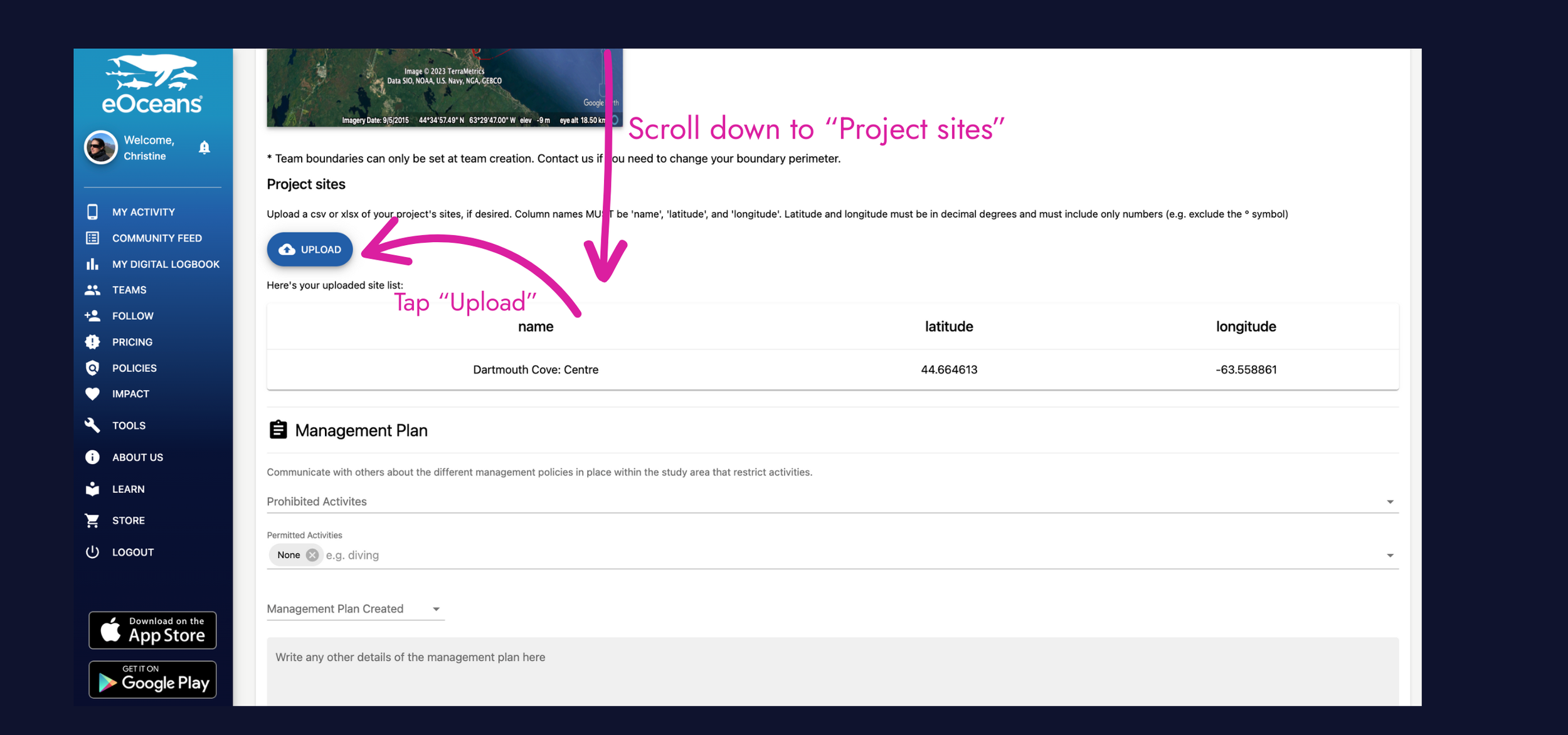Remove the None chip
The image size is (1568, 735).
312,555
